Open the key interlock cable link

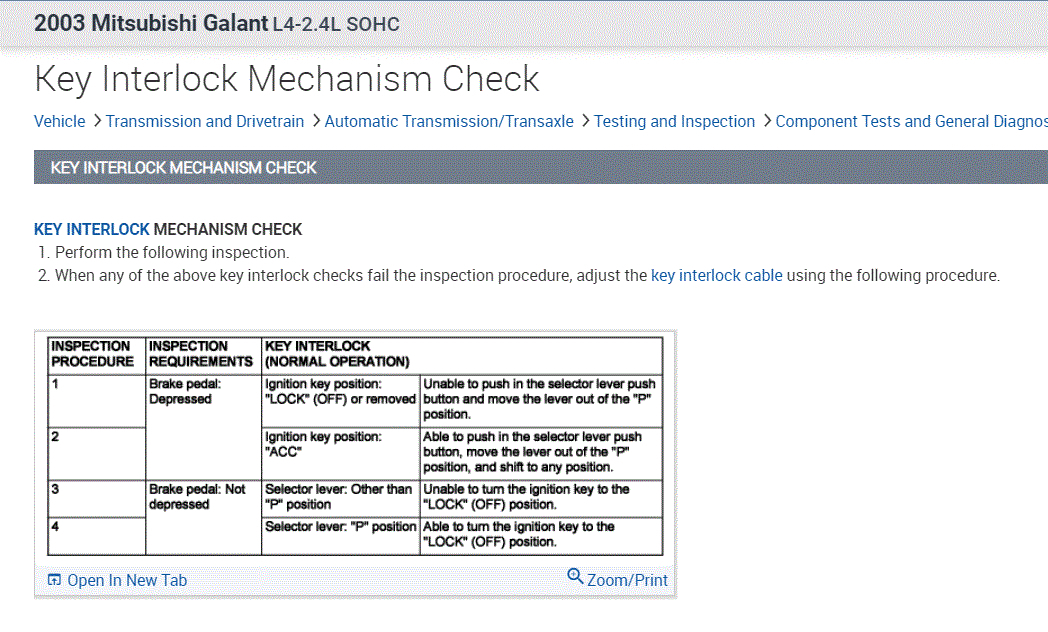(716, 275)
